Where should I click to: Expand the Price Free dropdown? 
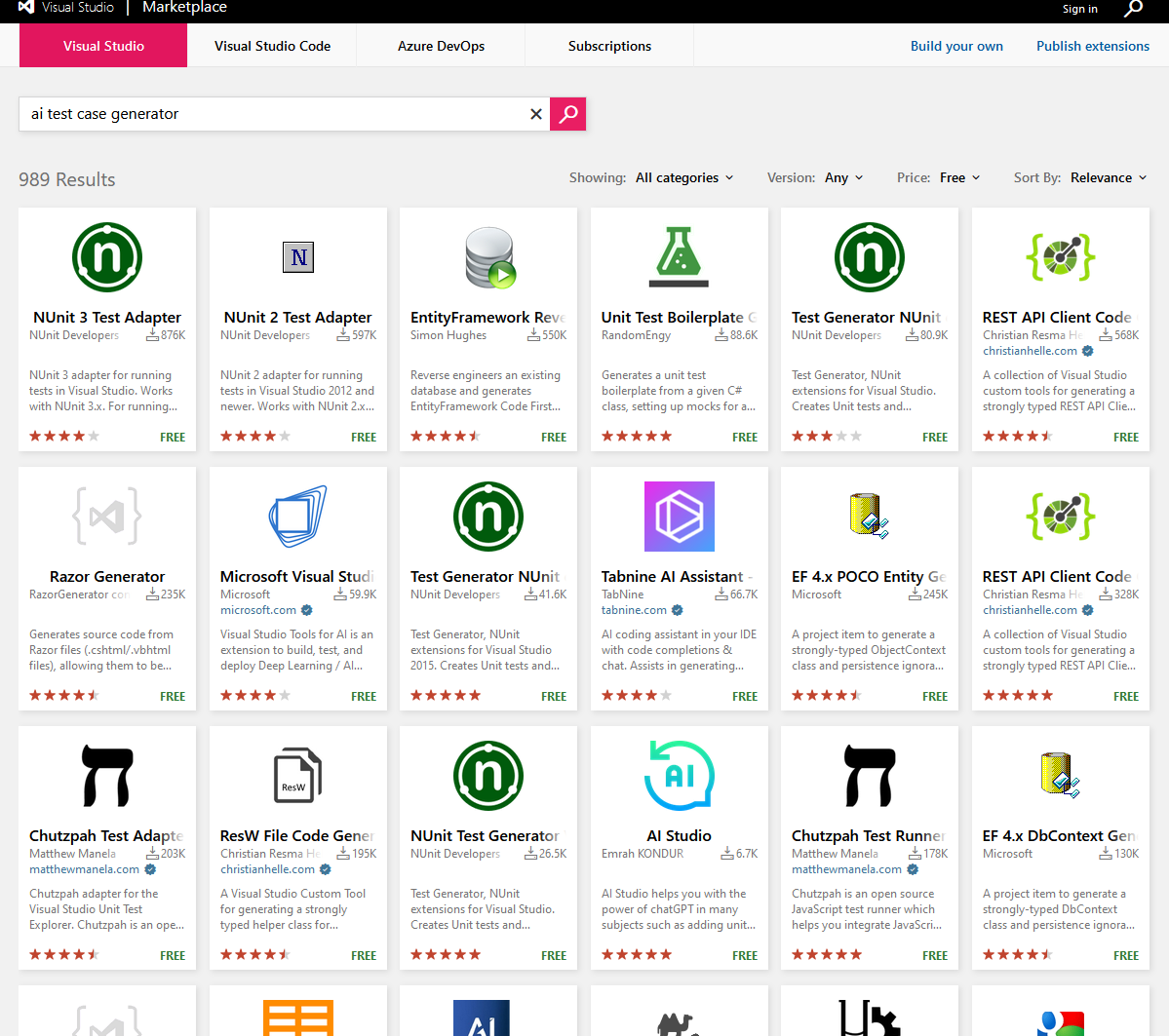959,177
